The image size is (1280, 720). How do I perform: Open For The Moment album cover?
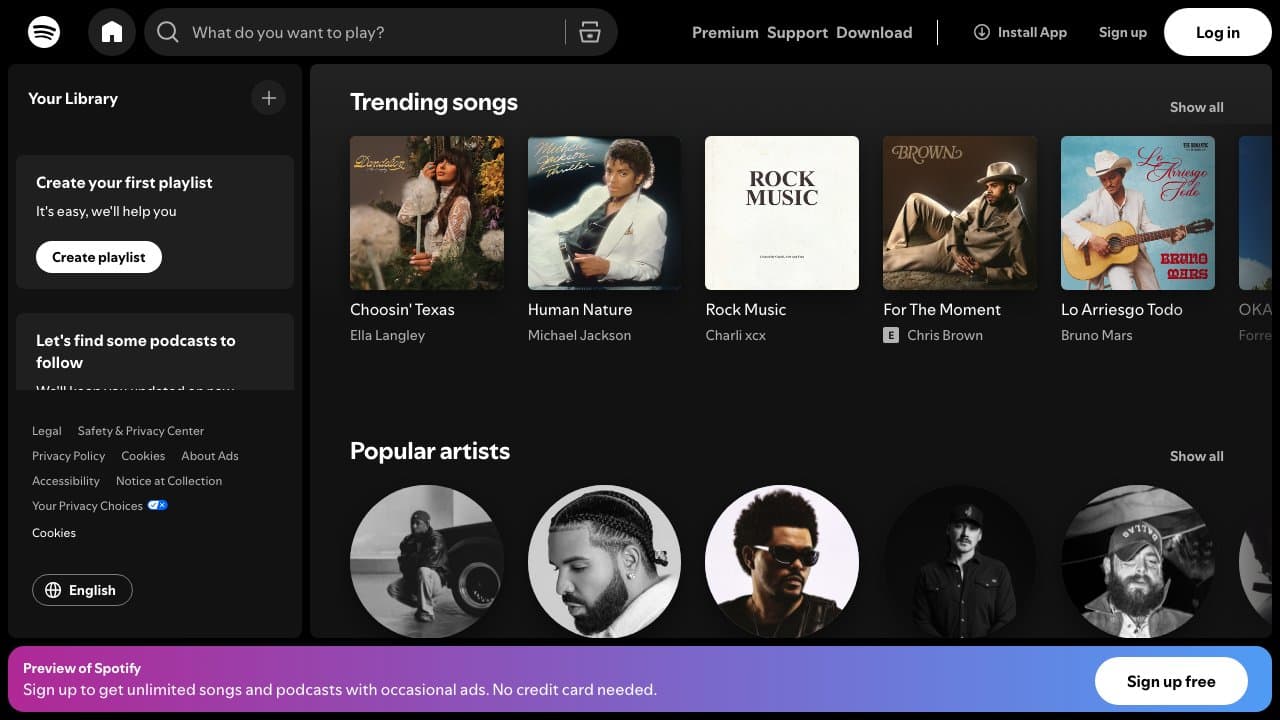coord(960,213)
